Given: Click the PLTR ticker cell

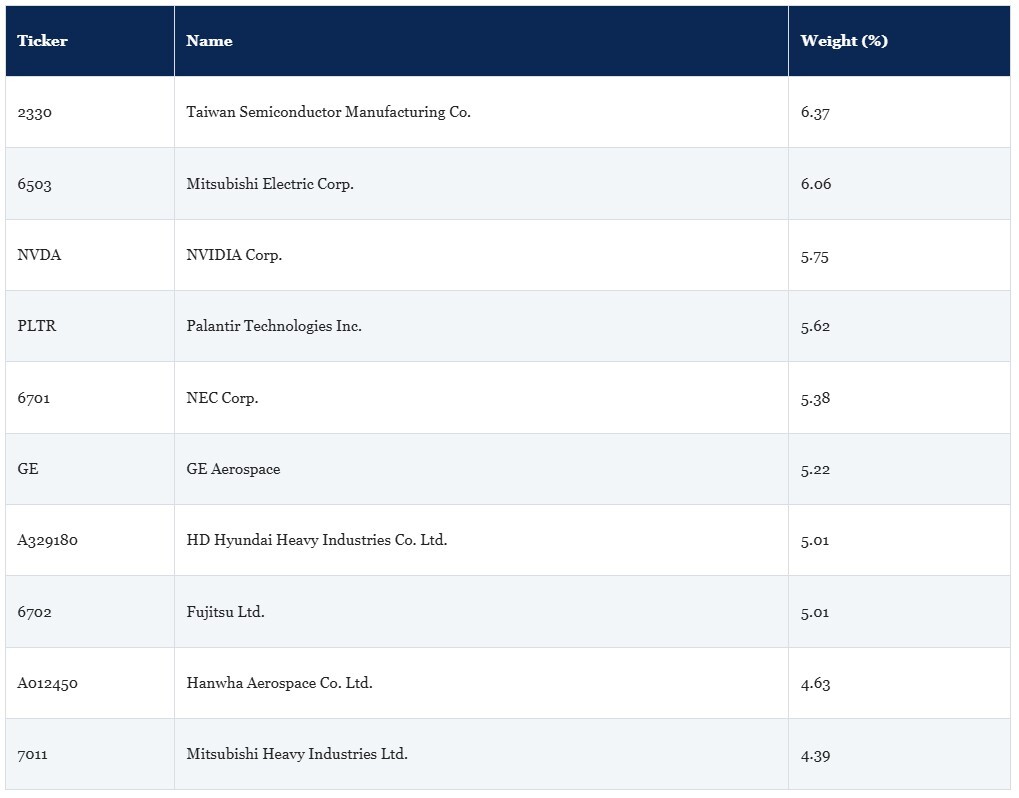Looking at the screenshot, I should [90, 326].
